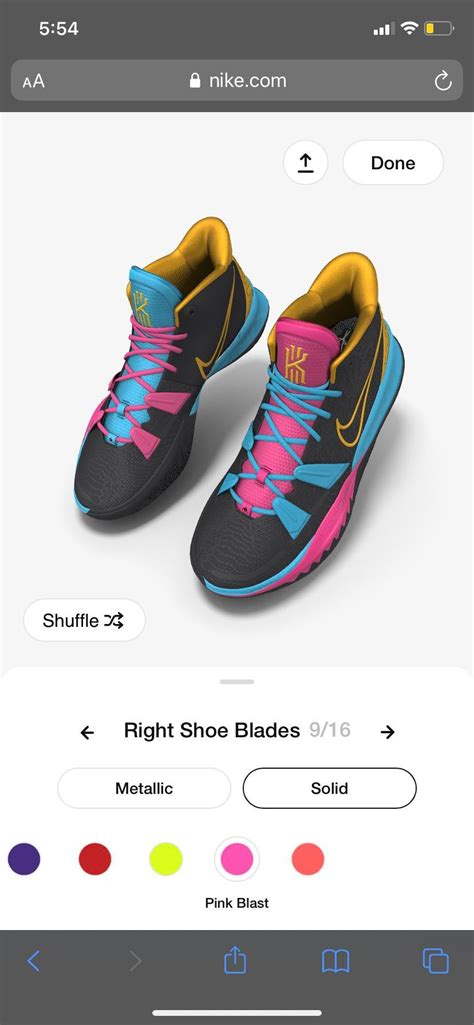Open Safari's share sheet icon

pyautogui.click(x=233, y=959)
